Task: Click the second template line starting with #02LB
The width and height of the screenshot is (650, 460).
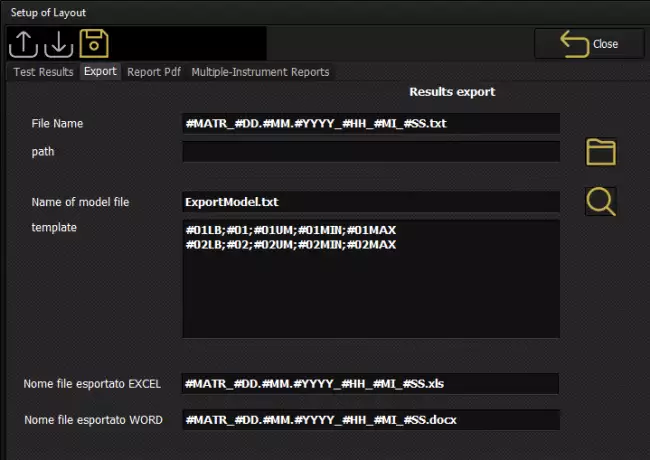Action: (290, 244)
